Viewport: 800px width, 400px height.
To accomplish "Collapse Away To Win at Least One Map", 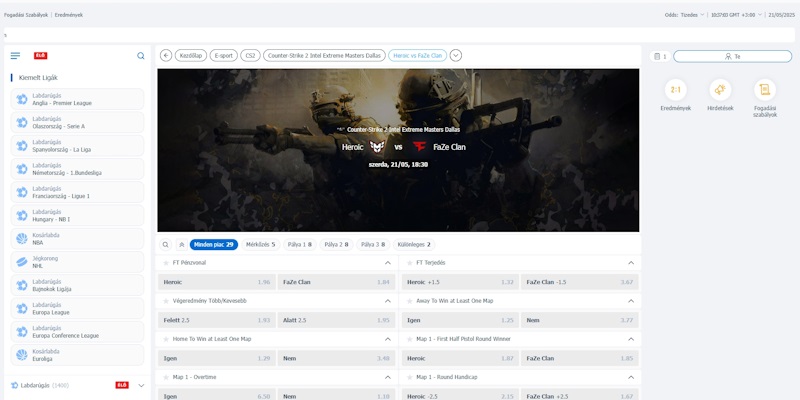I will (631, 301).
